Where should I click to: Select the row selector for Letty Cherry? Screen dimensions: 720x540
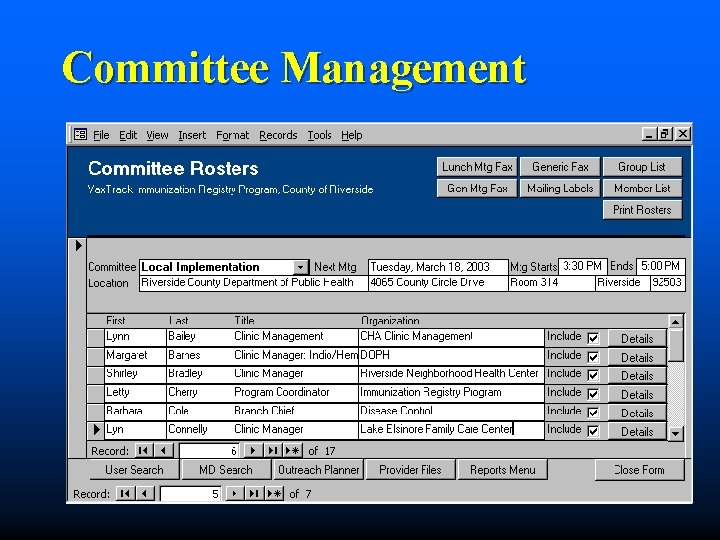click(96, 393)
